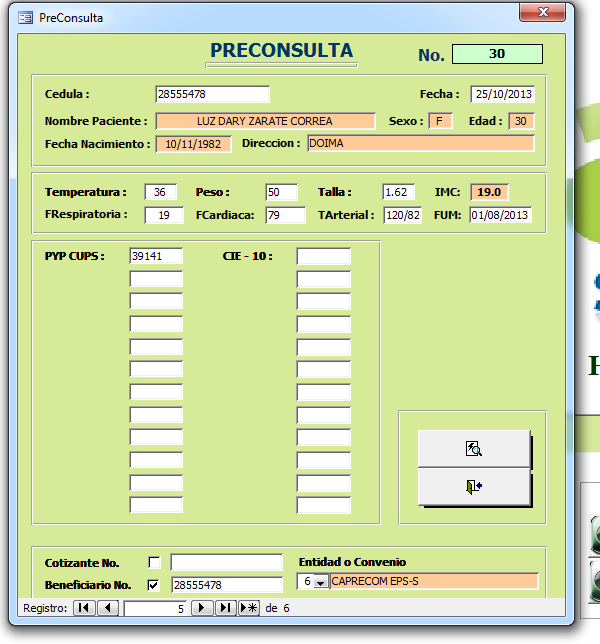The width and height of the screenshot is (600, 644).
Task: Create new record with asterisk arrow button
Action: (249, 607)
